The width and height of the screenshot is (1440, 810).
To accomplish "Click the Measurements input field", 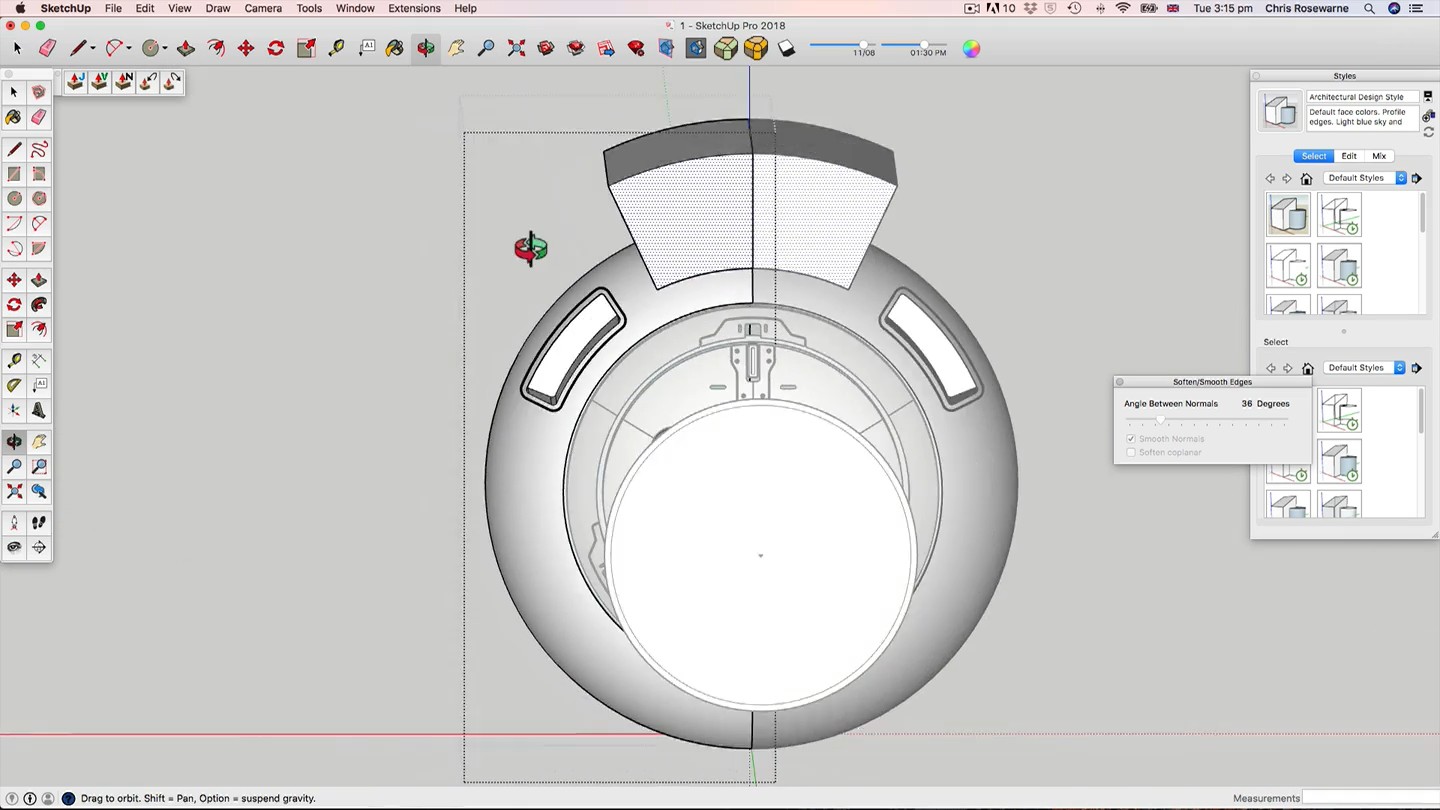I will click(1368, 798).
